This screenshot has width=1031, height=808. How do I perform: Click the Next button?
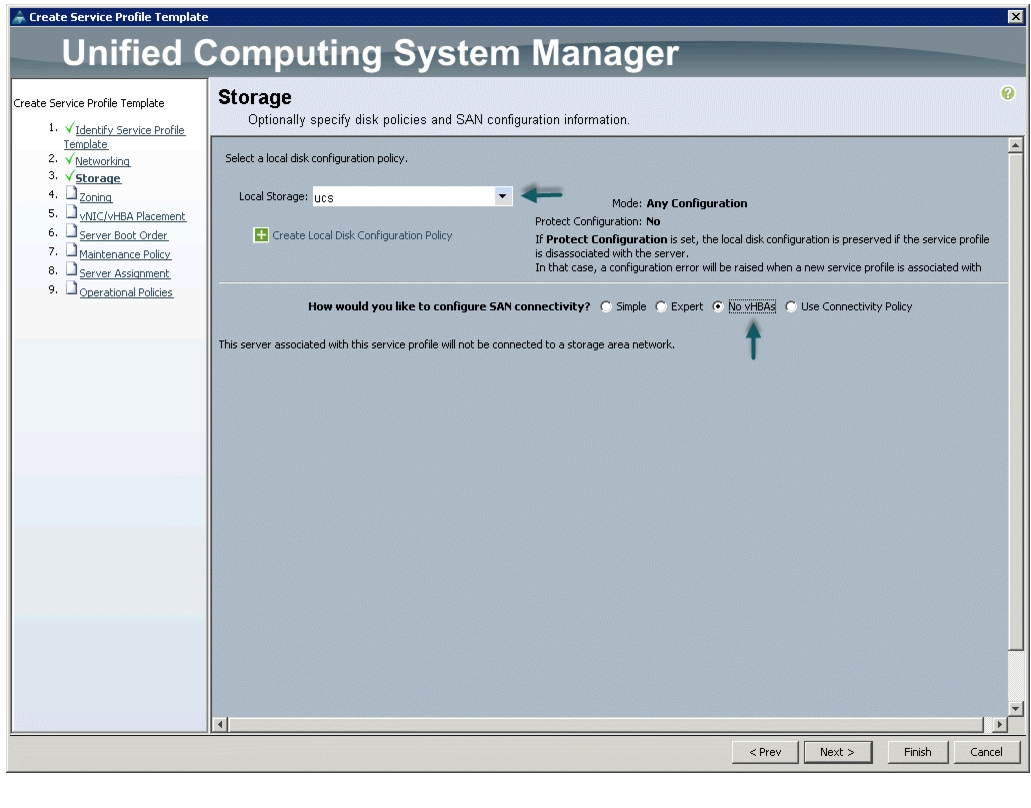[x=838, y=752]
